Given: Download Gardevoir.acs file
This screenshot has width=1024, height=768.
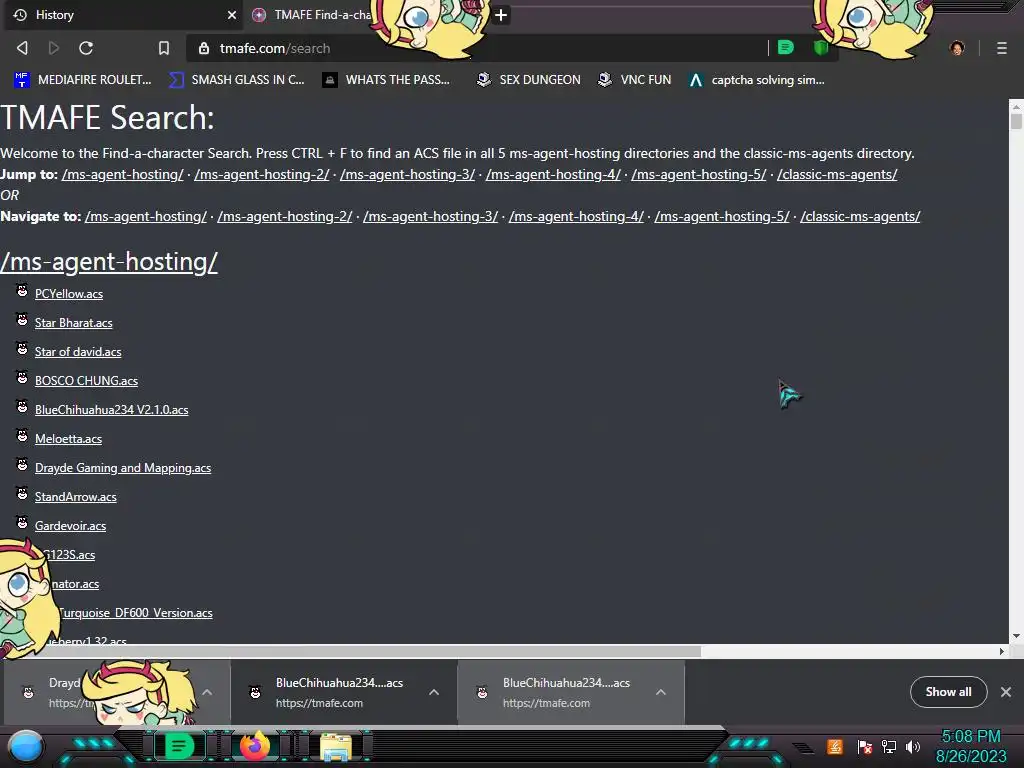Looking at the screenshot, I should coord(70,526).
